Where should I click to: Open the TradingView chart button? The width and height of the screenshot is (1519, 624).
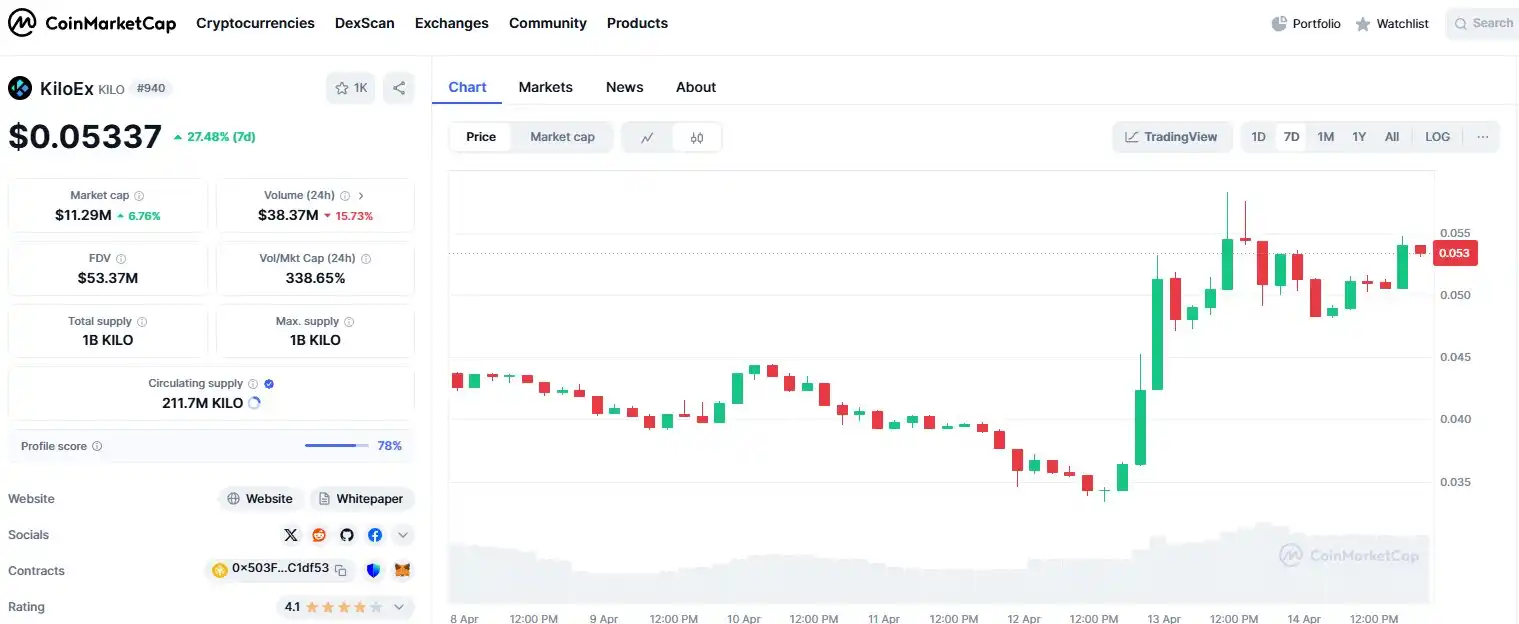point(1171,137)
